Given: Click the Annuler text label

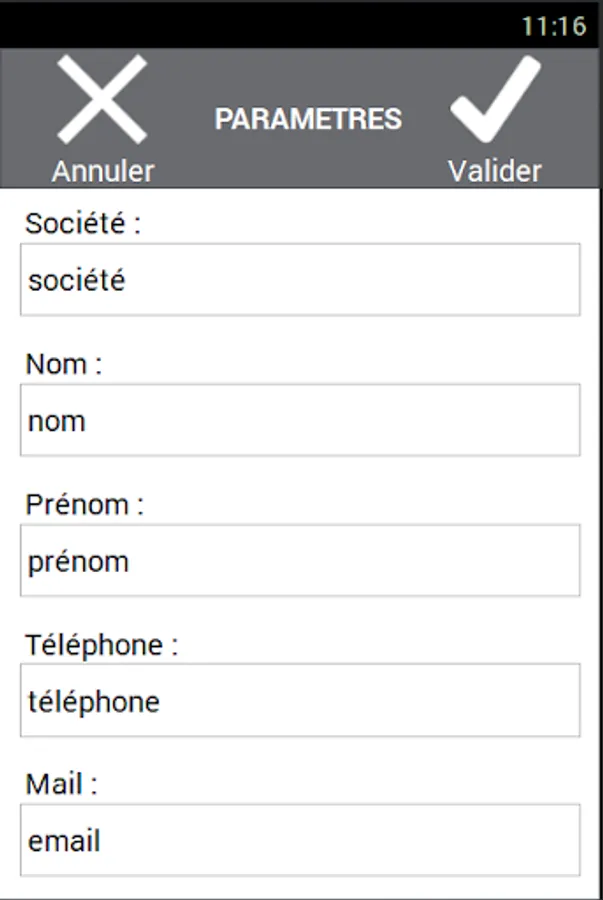Looking at the screenshot, I should coord(103,171).
